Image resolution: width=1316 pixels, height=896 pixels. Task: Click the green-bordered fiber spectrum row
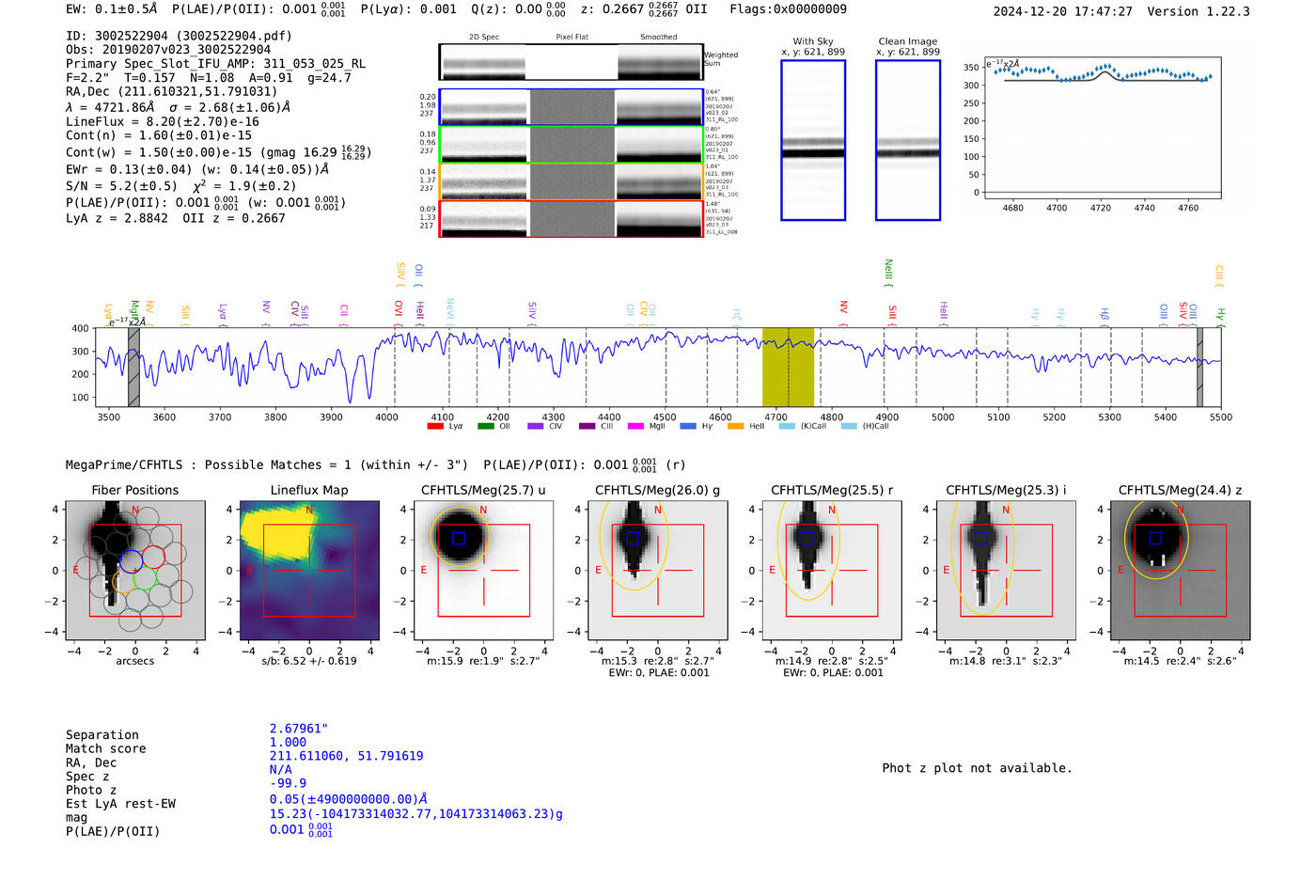tap(571, 145)
